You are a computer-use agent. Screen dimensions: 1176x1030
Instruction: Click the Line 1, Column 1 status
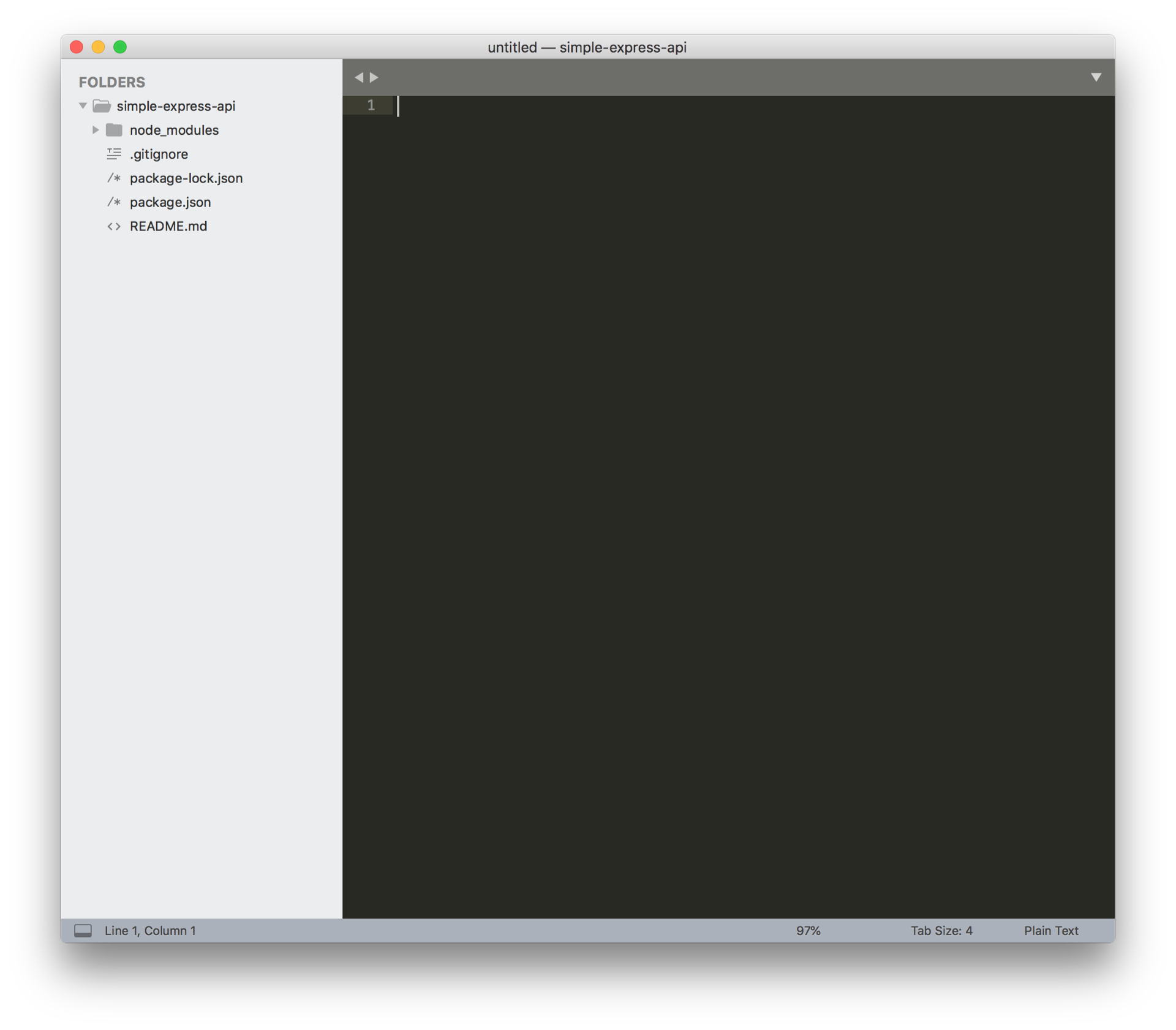[x=150, y=931]
